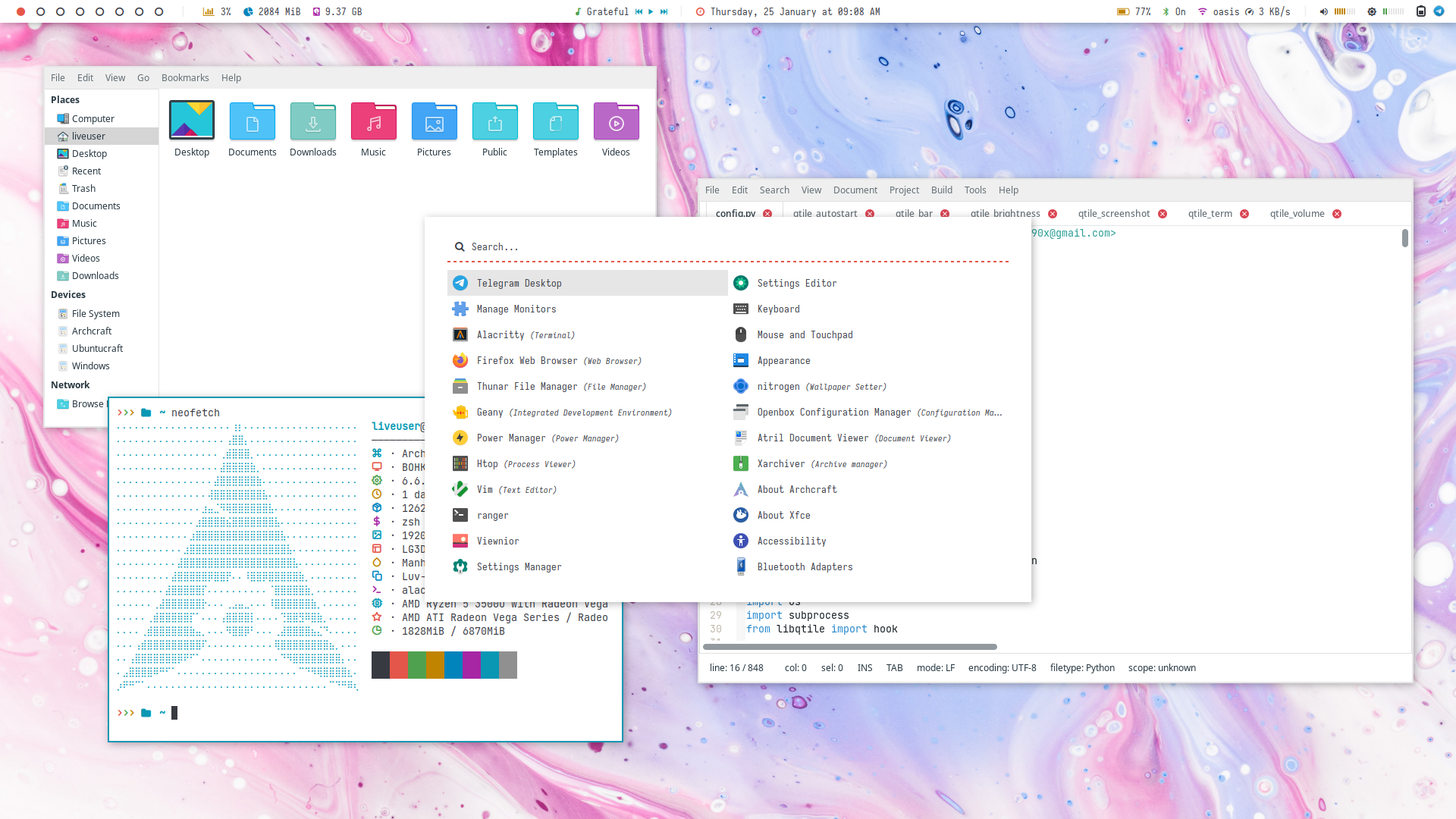
Task: Launch Telegram Desktop from the launcher
Action: click(x=519, y=283)
